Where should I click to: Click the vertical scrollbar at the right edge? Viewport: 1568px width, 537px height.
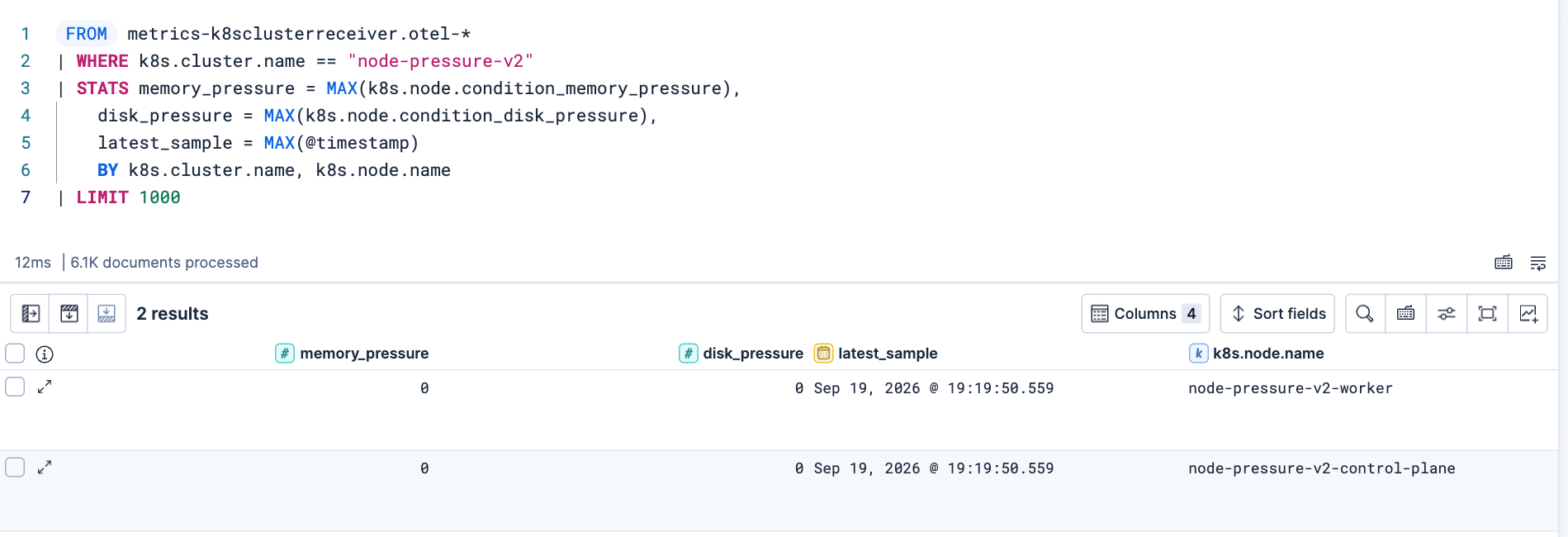1562,268
